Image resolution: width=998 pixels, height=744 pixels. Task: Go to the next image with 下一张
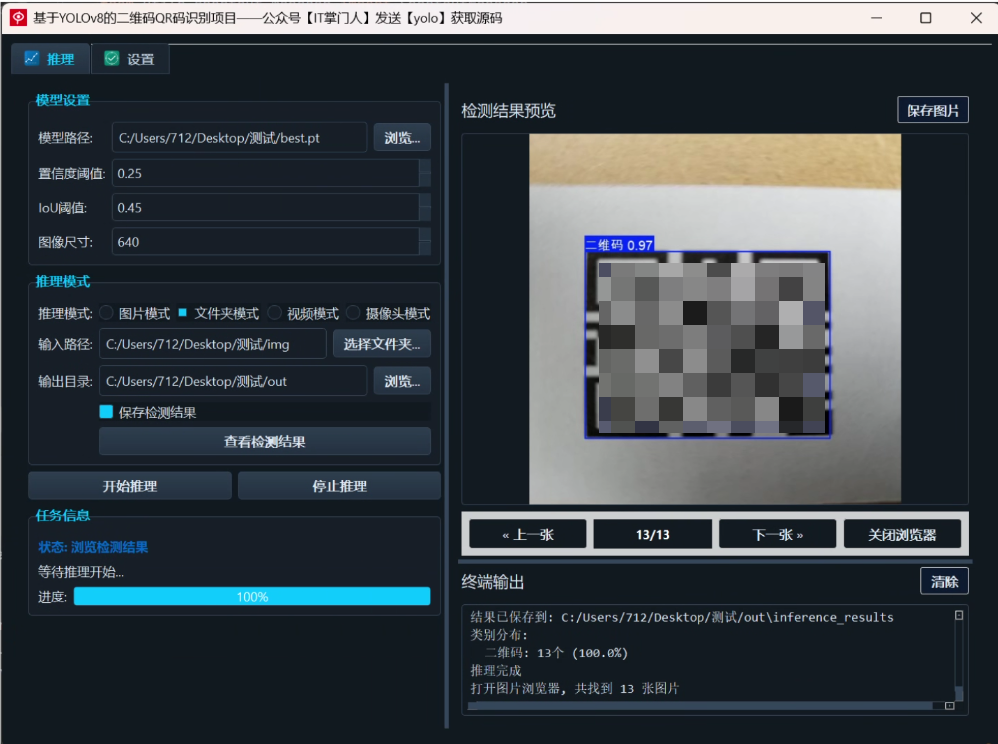tap(777, 533)
